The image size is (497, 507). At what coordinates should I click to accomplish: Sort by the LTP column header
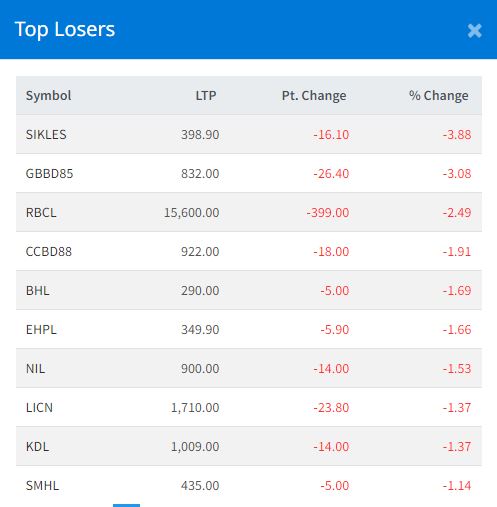pyautogui.click(x=206, y=96)
